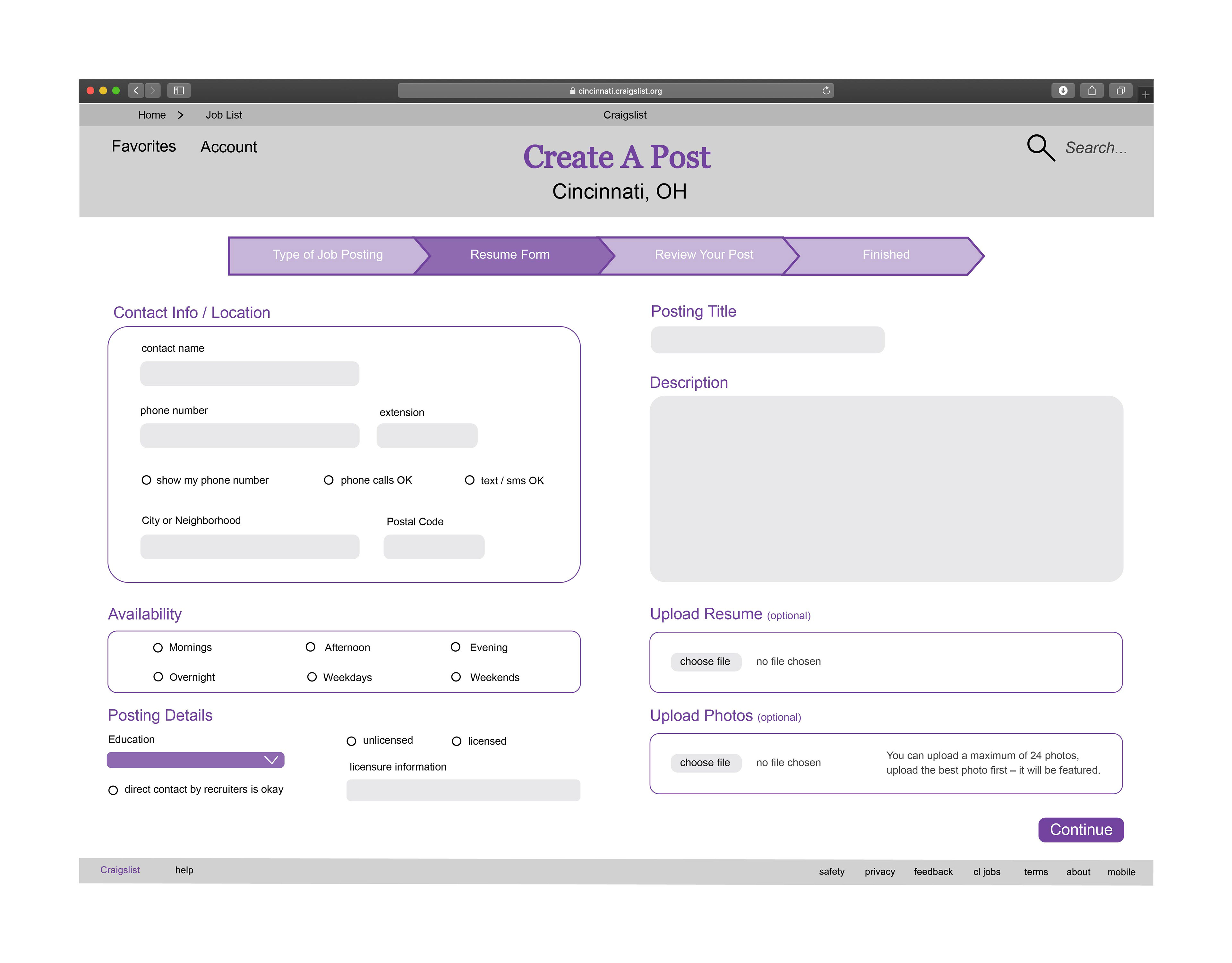Enable show my phone number option
Image resolution: width=1232 pixels, height=963 pixels.
click(x=147, y=480)
